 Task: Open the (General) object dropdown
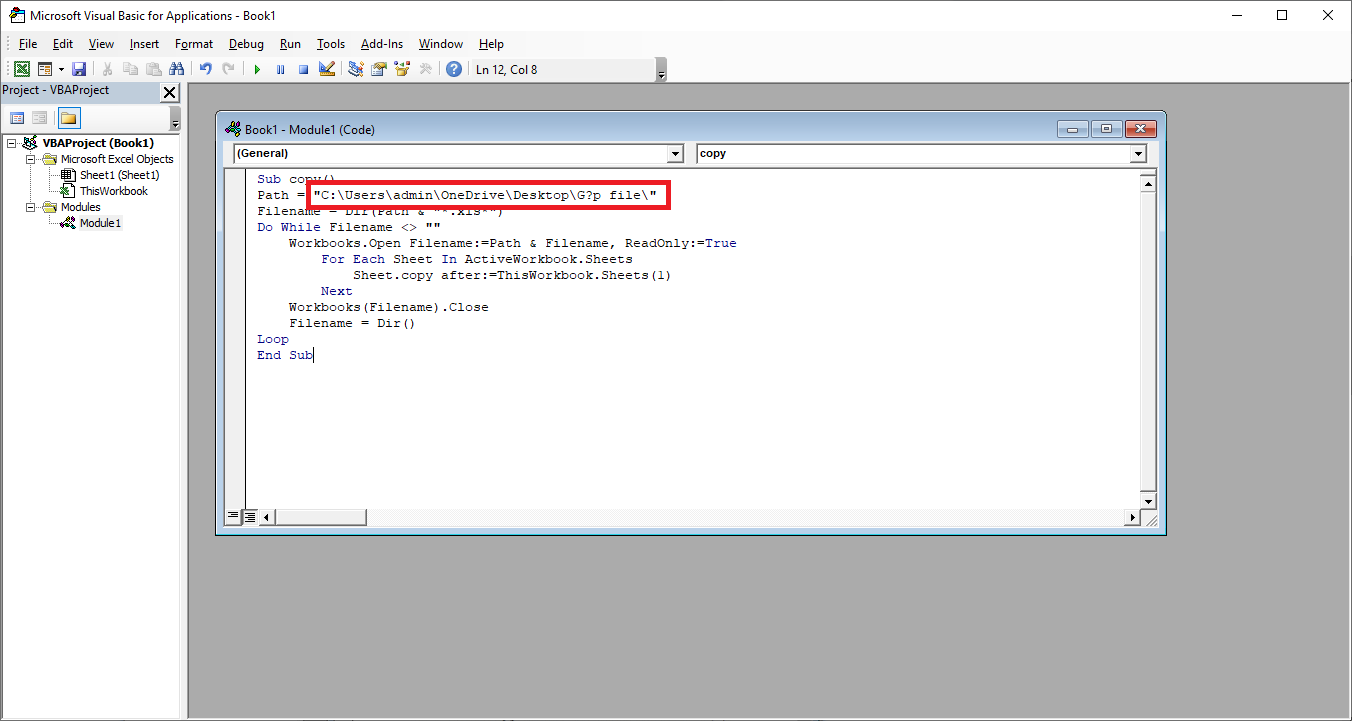675,154
